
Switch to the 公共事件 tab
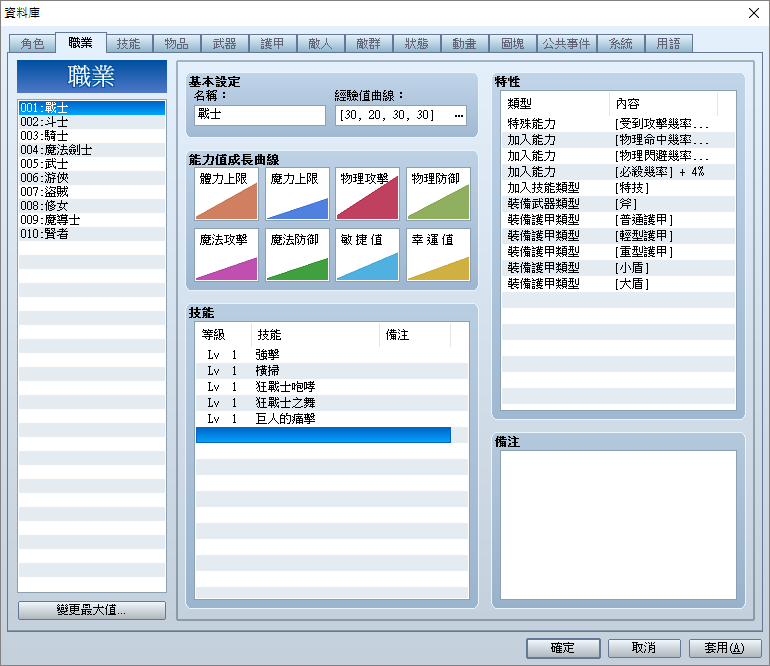(567, 44)
